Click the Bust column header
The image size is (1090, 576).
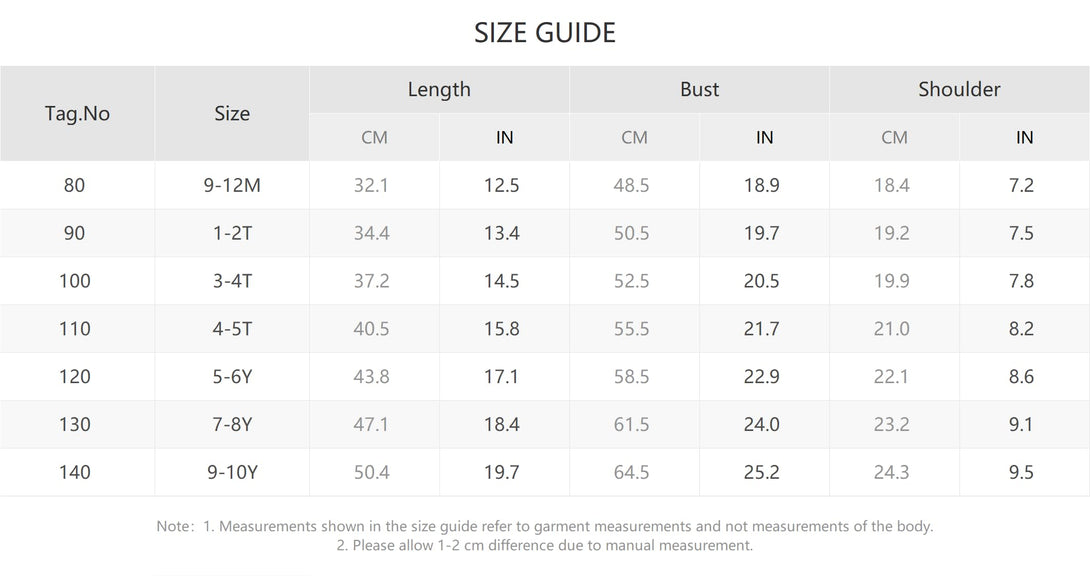(x=699, y=89)
